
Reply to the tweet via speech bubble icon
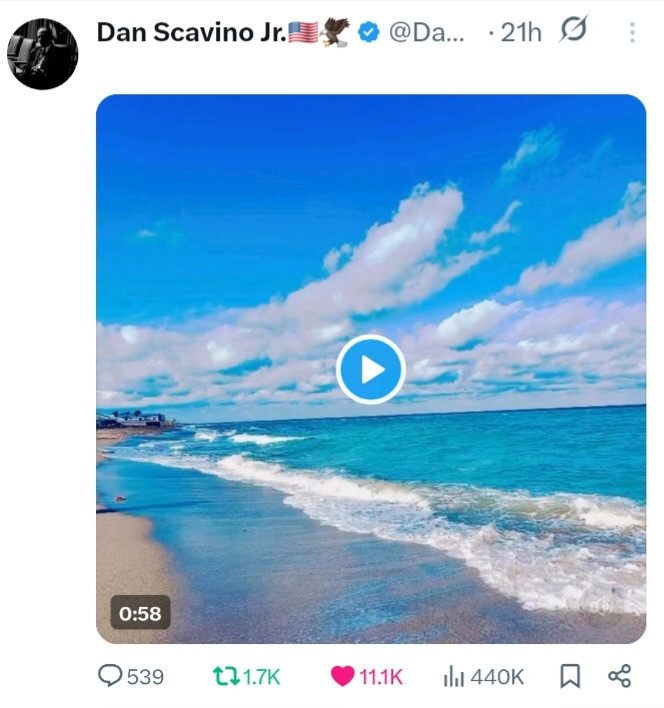pos(110,676)
